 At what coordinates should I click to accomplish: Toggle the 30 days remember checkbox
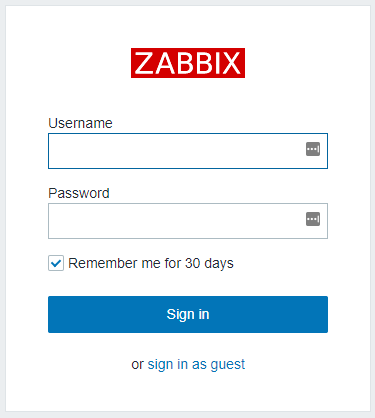click(x=56, y=263)
